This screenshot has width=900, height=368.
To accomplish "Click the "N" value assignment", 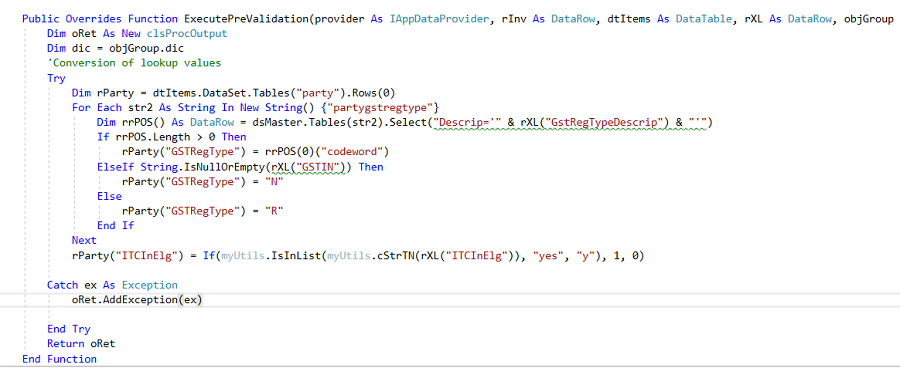I will (275, 181).
